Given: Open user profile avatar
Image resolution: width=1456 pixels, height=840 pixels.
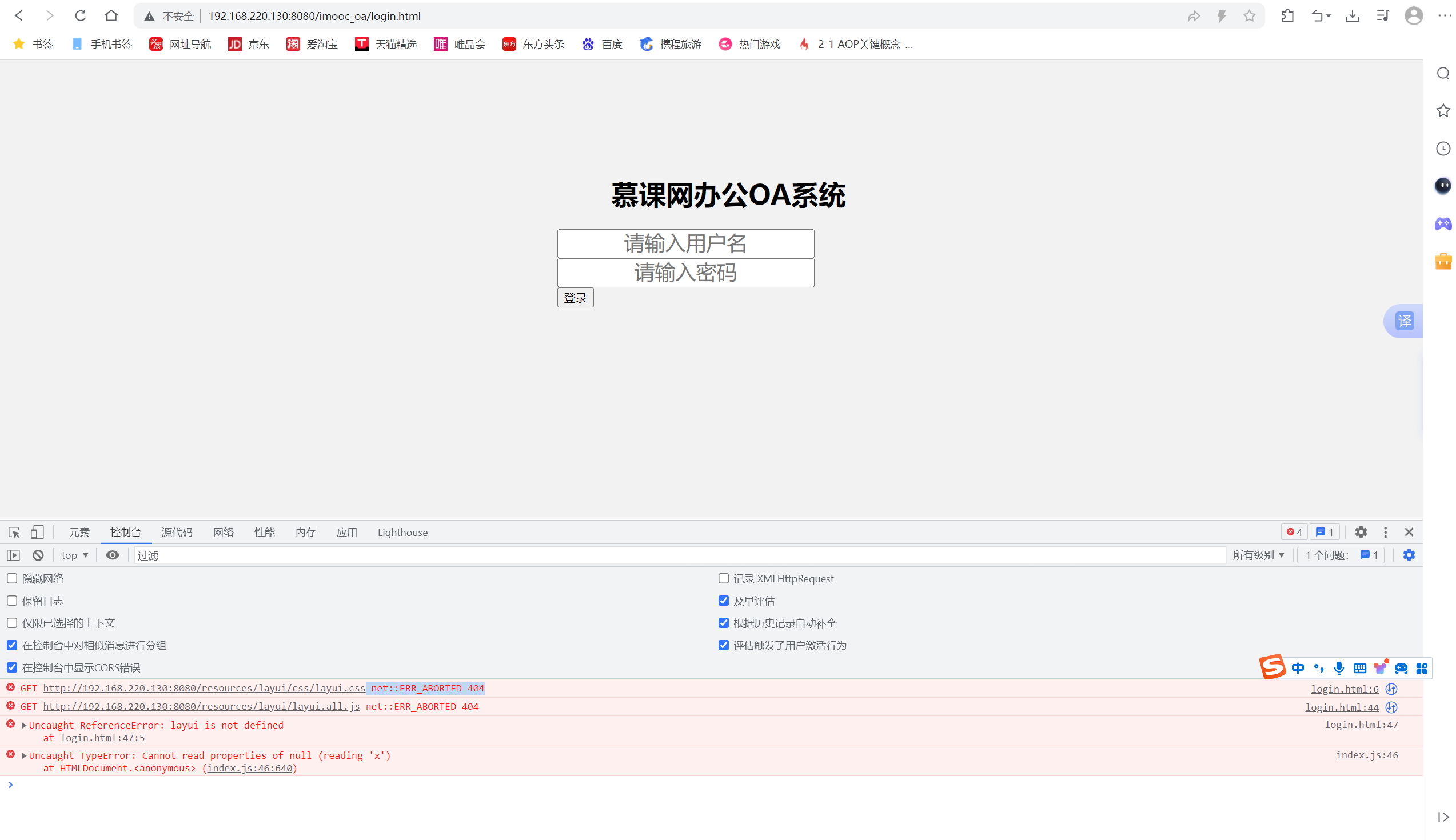Looking at the screenshot, I should tap(1413, 16).
